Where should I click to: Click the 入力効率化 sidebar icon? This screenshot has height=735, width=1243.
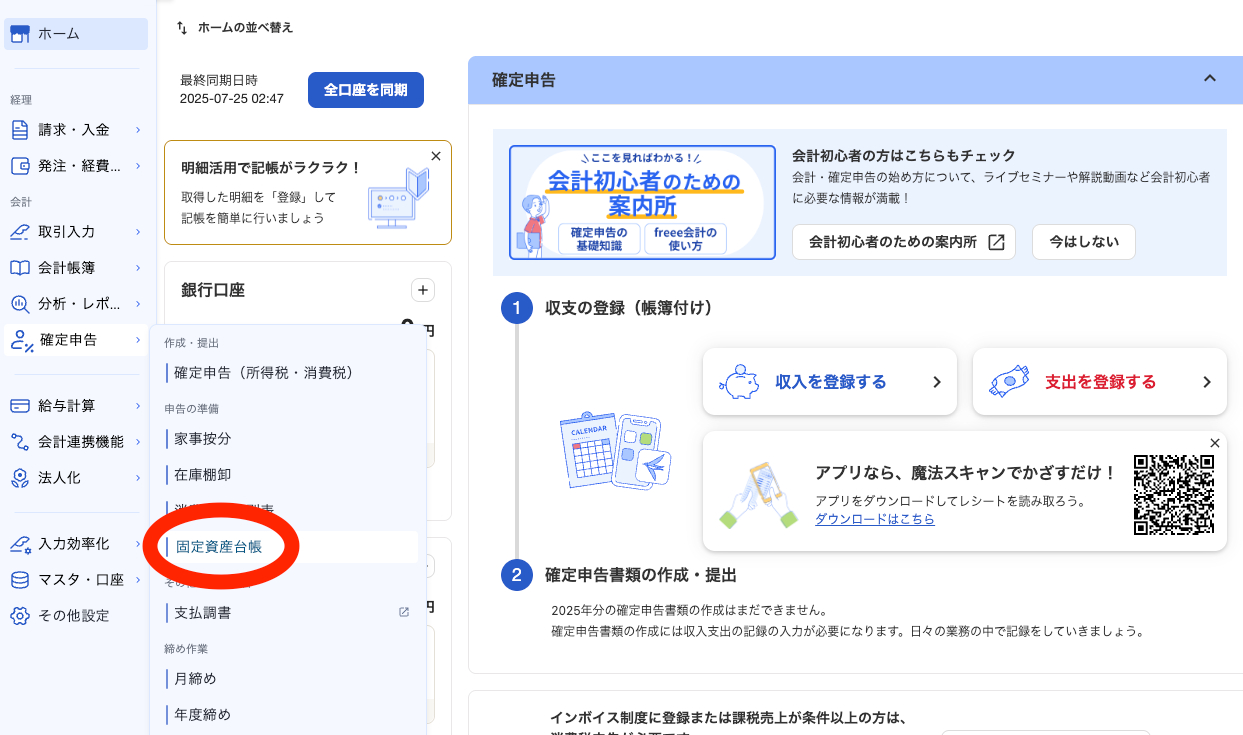pos(19,543)
